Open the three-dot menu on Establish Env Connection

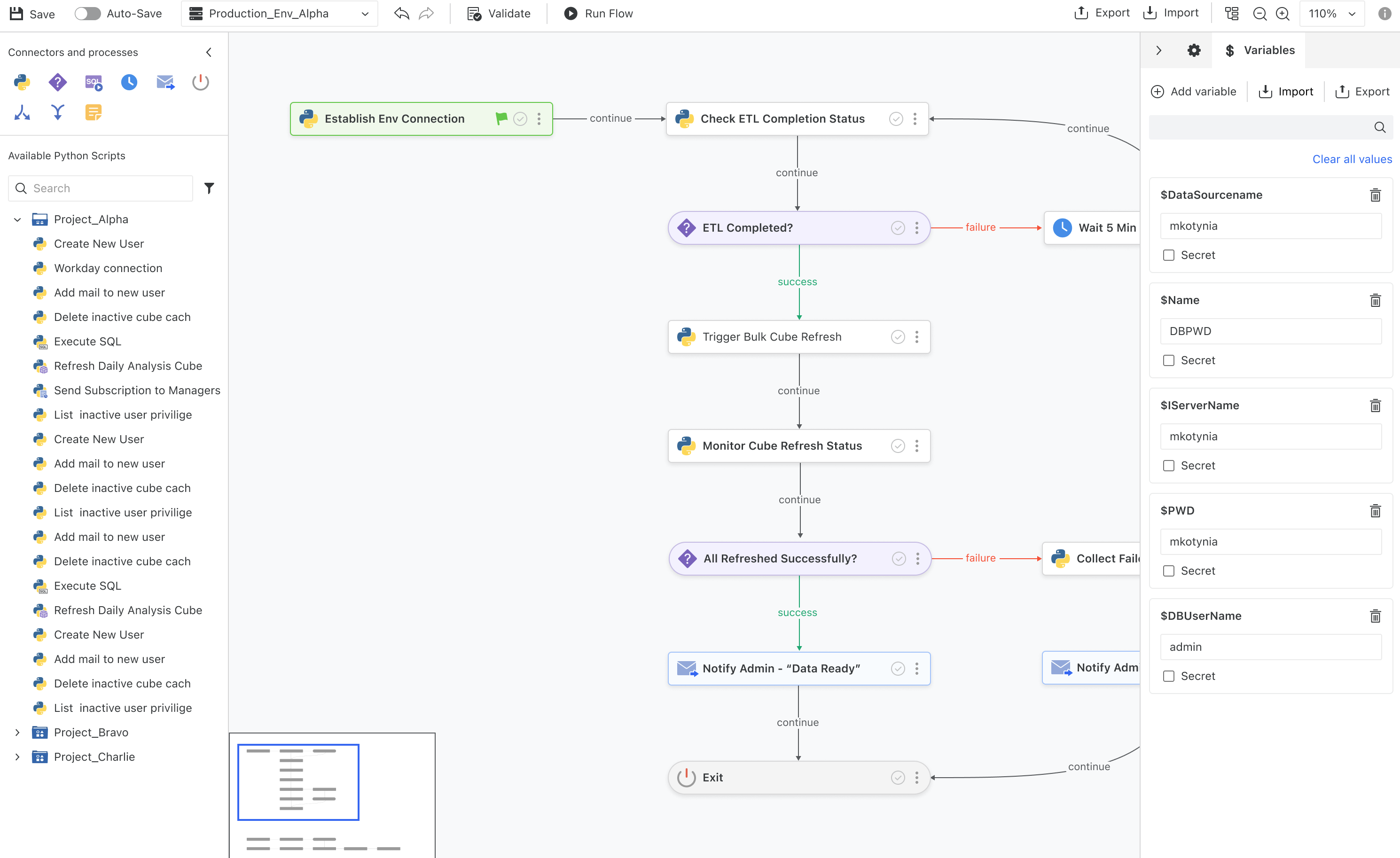tap(539, 119)
